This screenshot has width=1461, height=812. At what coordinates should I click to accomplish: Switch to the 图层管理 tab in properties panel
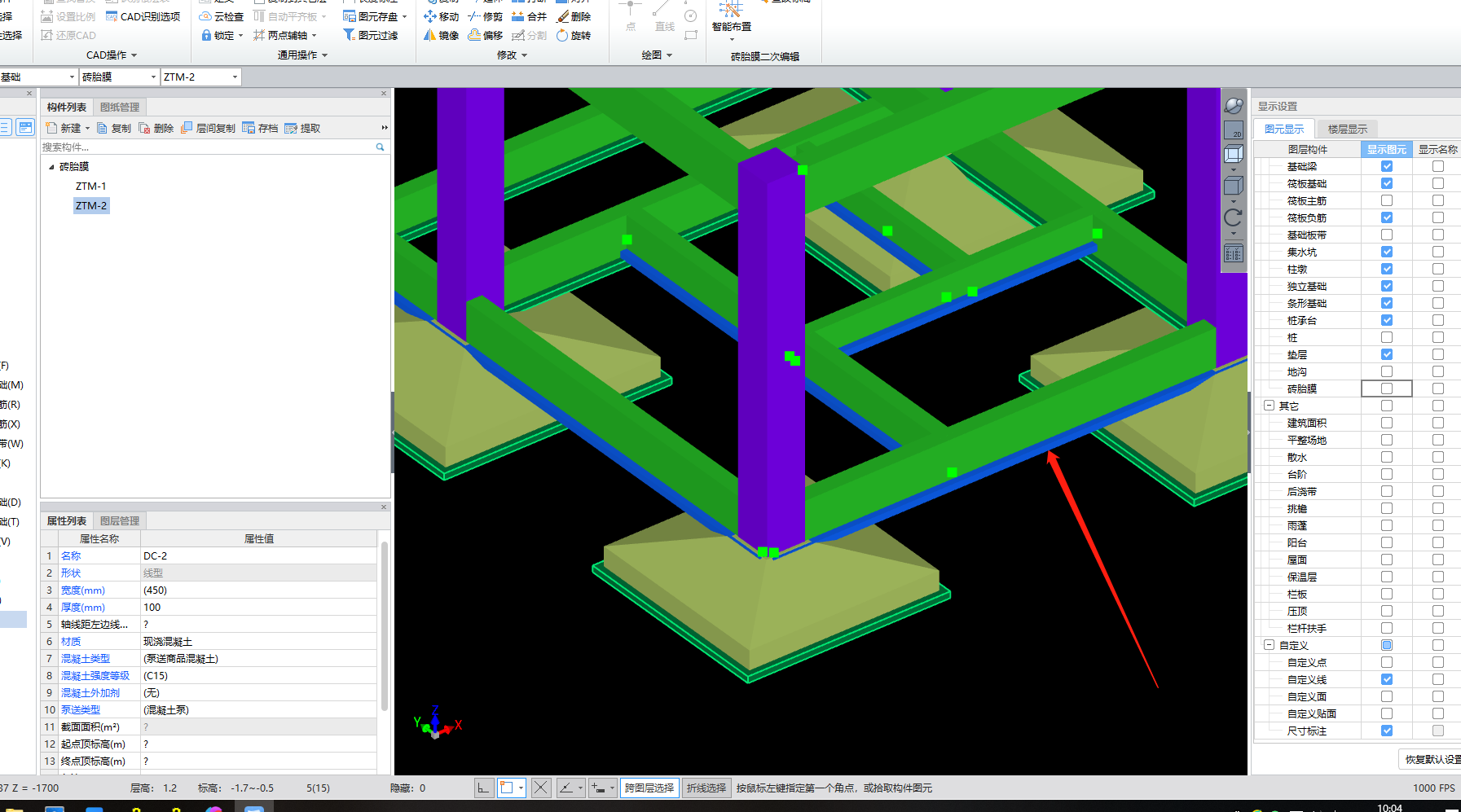pos(120,521)
